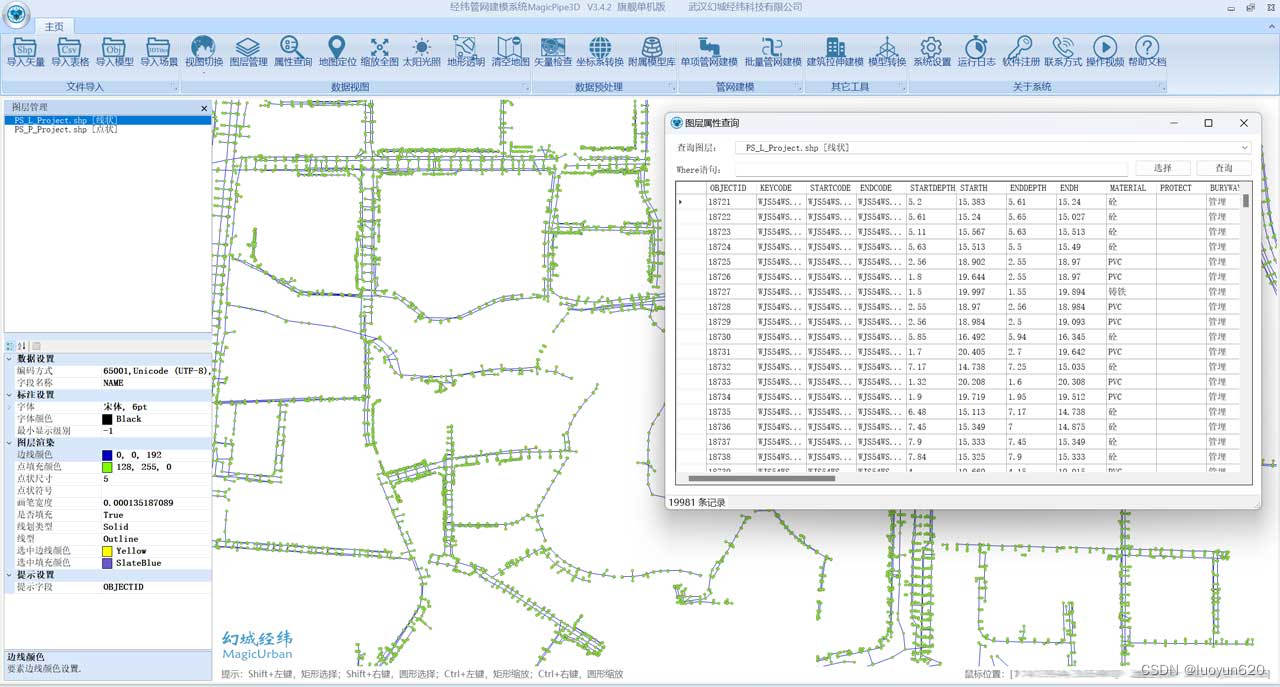Open the 模型转换 model conversion tool
The height and width of the screenshot is (687, 1280).
point(887,52)
